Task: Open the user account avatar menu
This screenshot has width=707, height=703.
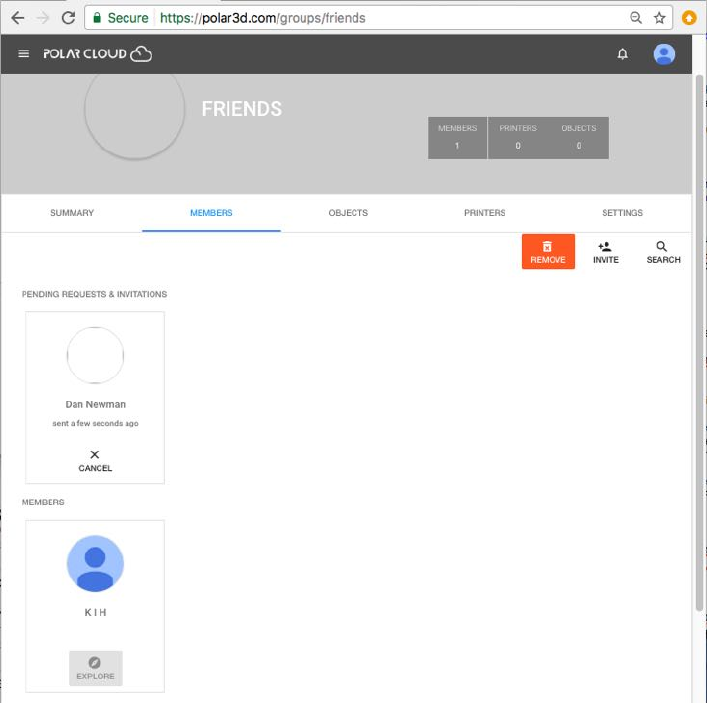Action: point(664,54)
